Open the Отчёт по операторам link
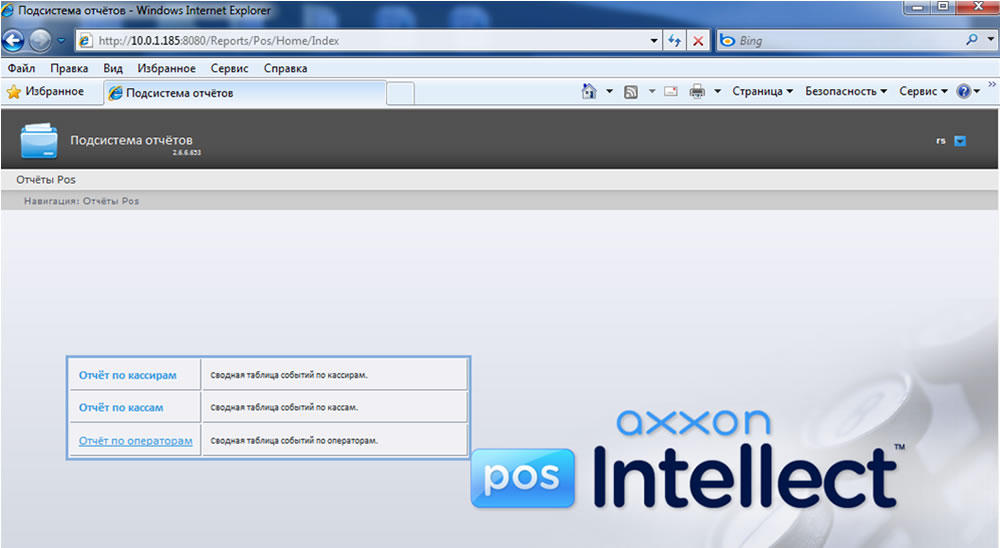Screen dimensions: 1000x548 (135, 440)
